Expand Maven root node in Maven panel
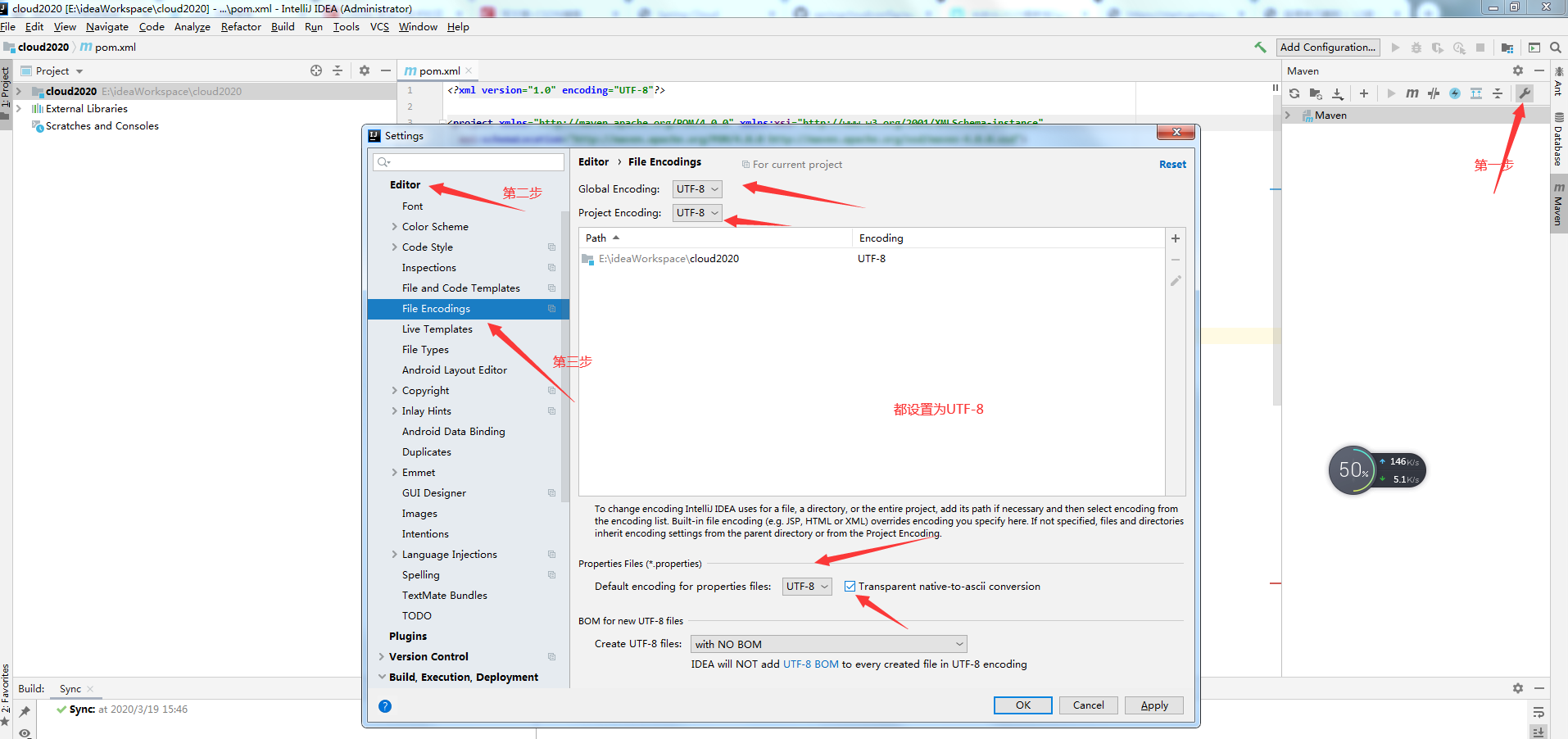This screenshot has height=739, width=1568. [x=1289, y=116]
